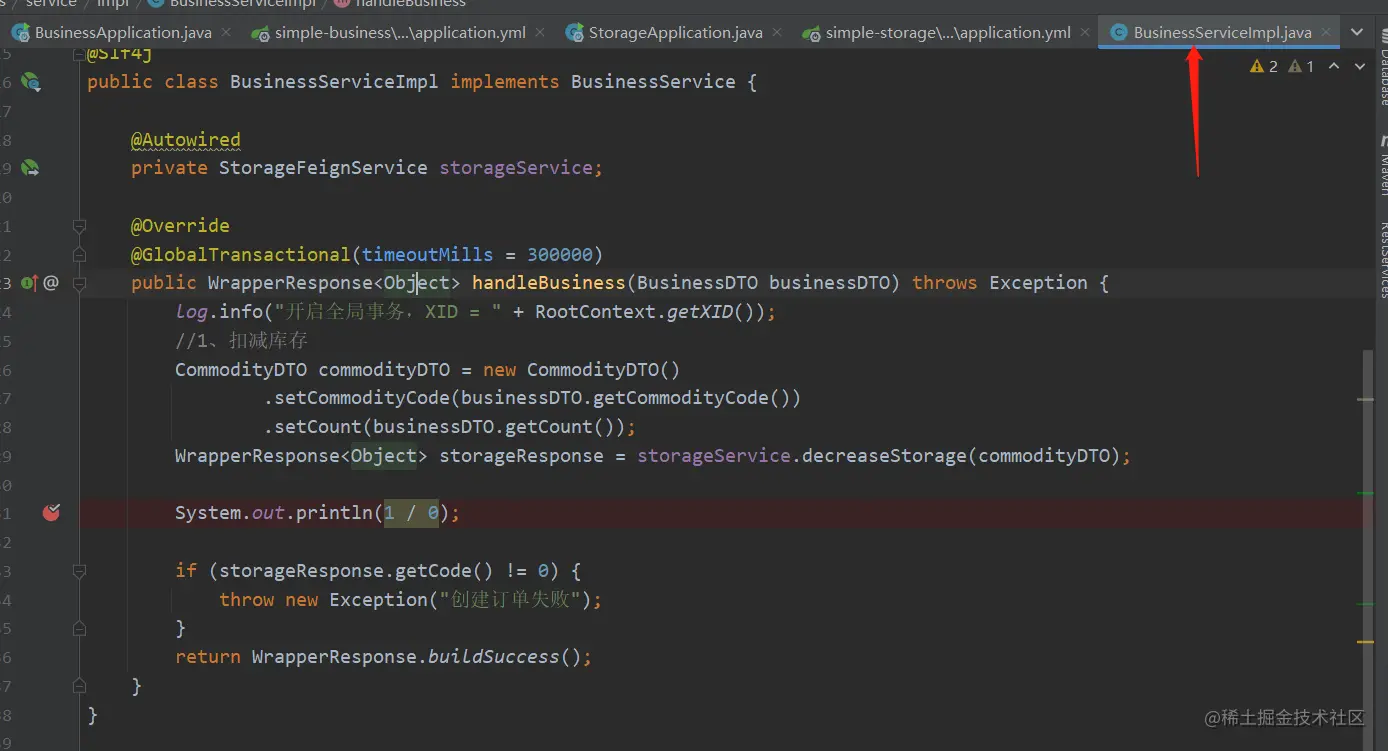Click the weak warning count indicator
The image size is (1388, 751).
point(1301,66)
